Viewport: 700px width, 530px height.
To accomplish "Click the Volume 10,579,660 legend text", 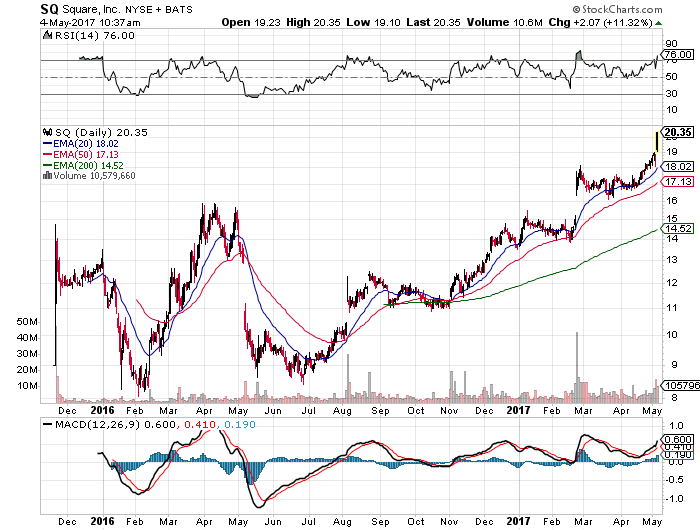I will [x=94, y=176].
